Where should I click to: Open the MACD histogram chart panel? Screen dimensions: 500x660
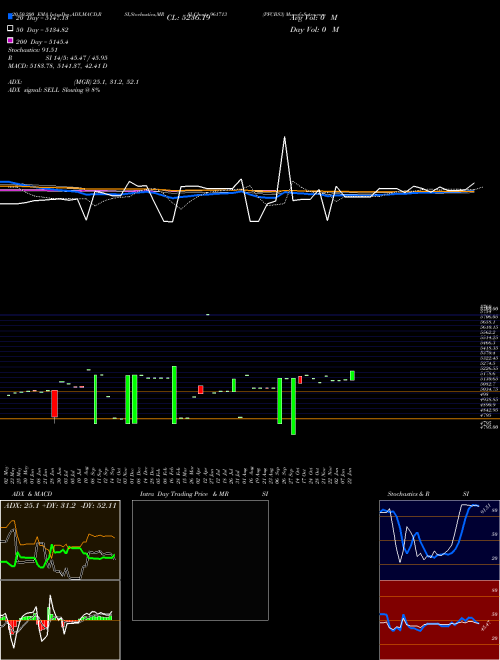click(60, 620)
